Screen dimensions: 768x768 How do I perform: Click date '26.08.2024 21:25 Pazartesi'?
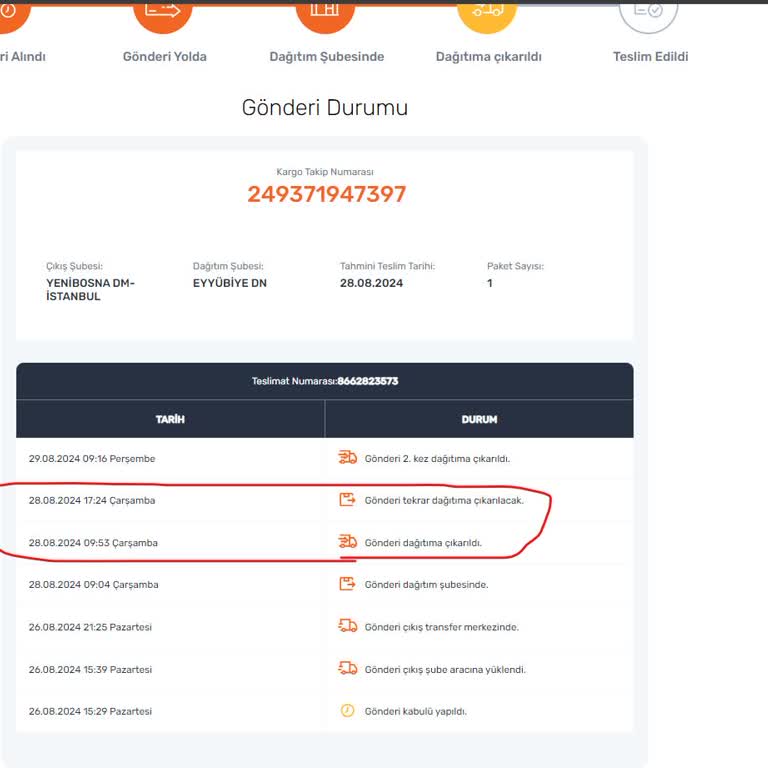[90, 627]
